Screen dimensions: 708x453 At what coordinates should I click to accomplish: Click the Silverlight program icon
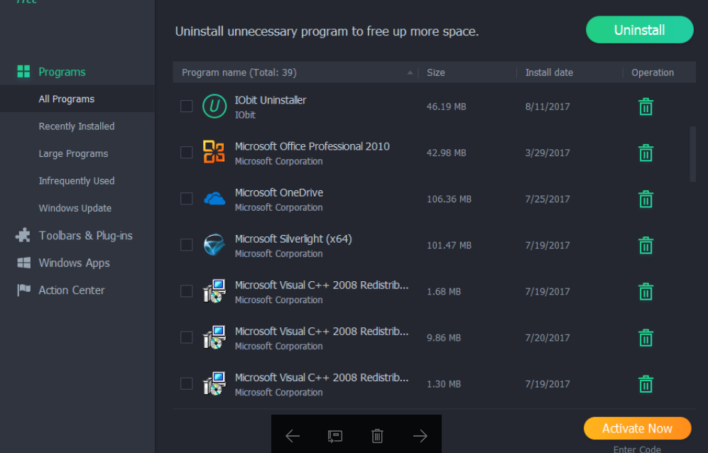pos(214,245)
